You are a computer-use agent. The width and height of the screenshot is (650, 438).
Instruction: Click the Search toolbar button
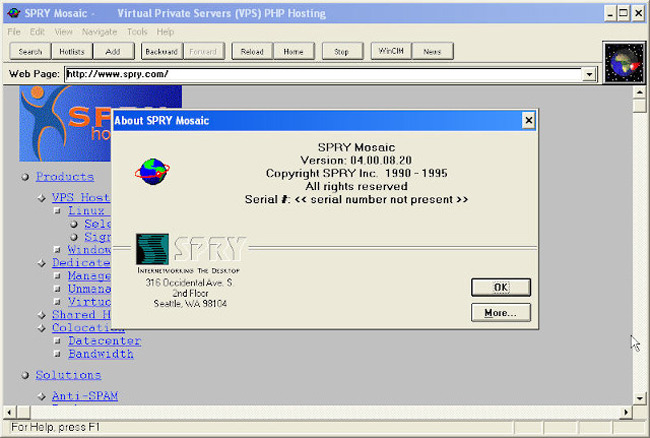(x=30, y=51)
